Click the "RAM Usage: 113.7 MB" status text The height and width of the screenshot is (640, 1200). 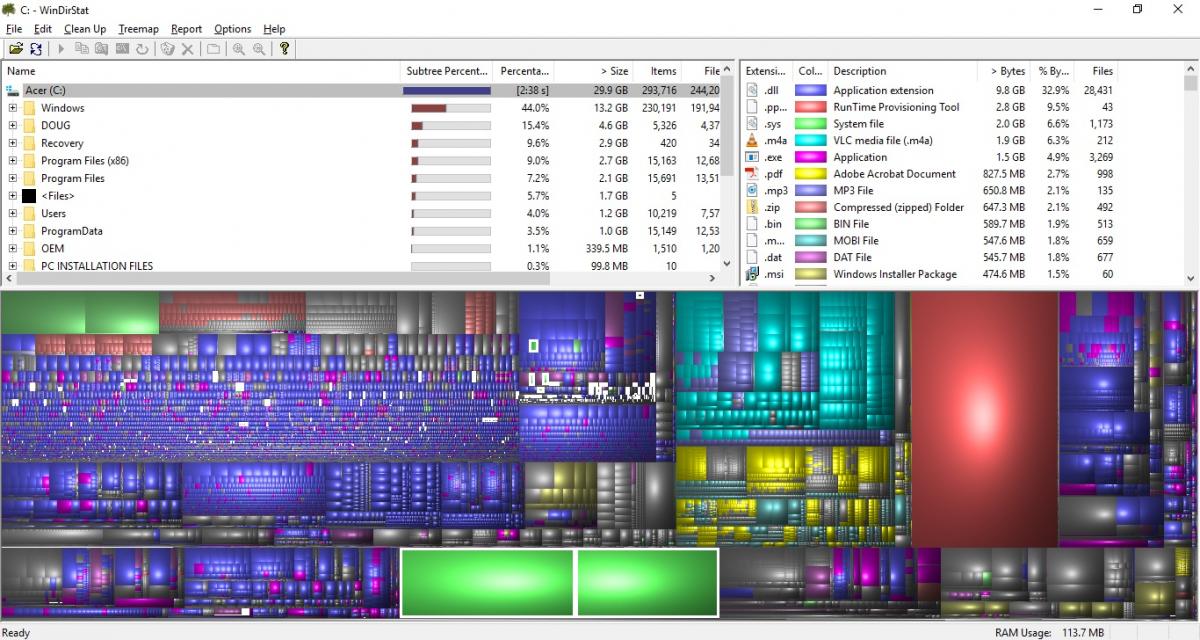[1050, 632]
